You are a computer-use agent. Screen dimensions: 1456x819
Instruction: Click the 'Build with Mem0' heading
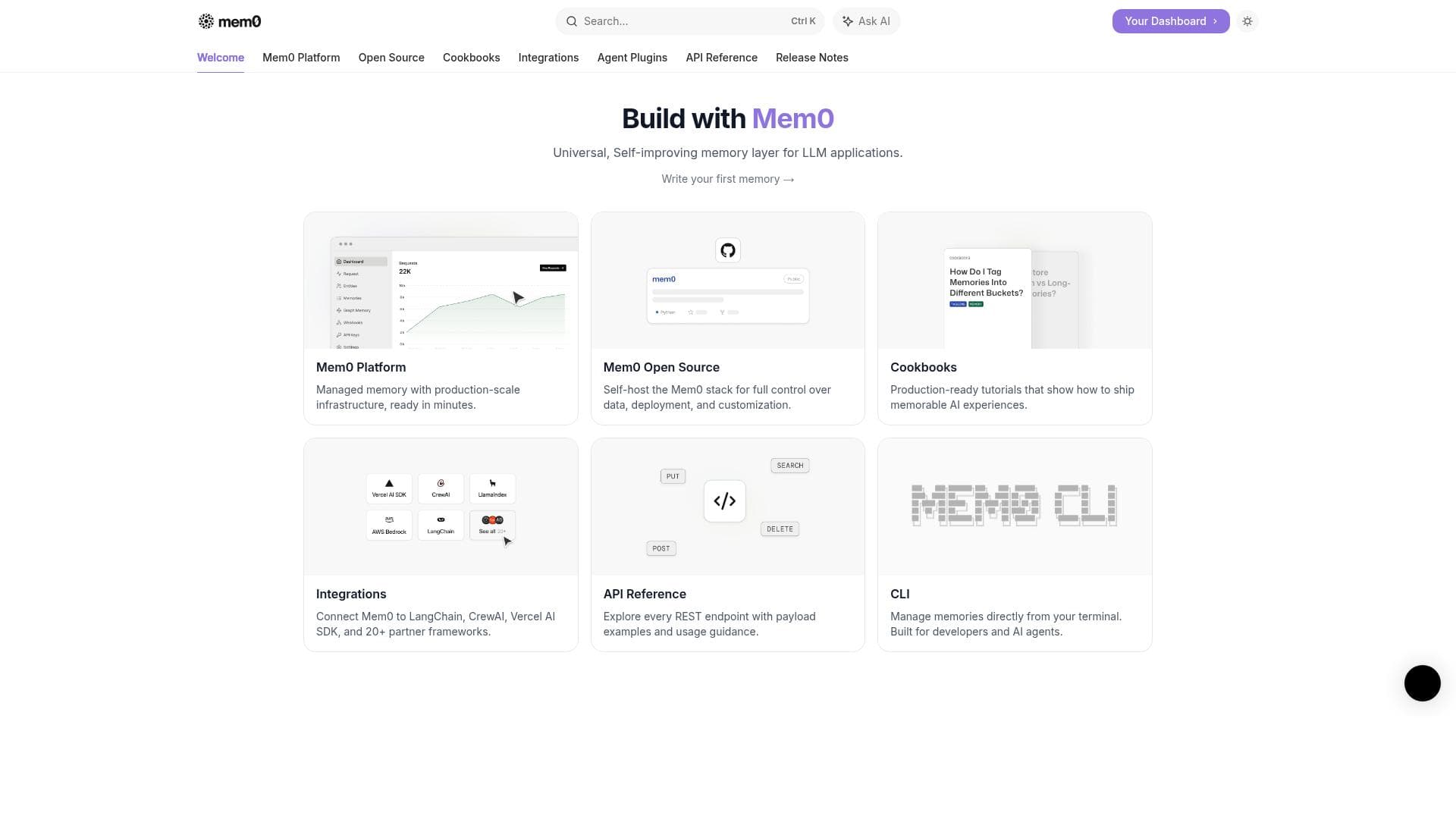728,119
